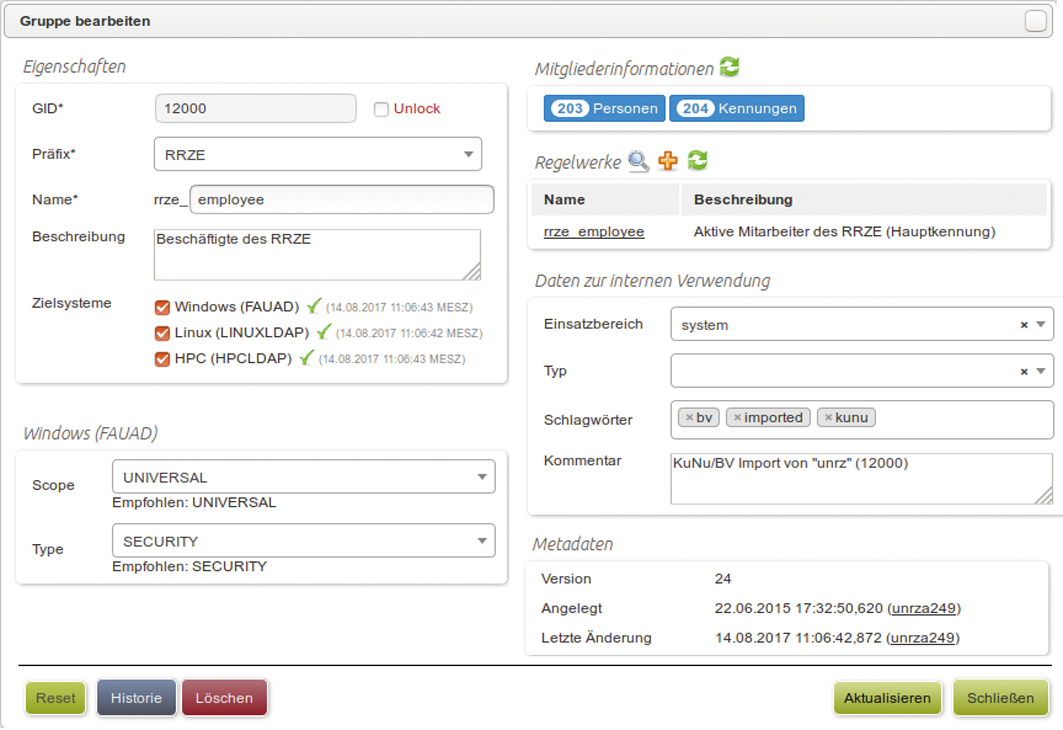This screenshot has height=730, width=1063.
Task: Show the 203 Personen members
Action: (603, 109)
